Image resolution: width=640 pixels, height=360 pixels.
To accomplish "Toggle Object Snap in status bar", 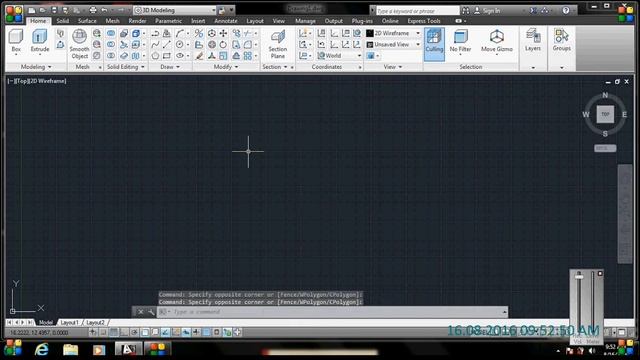I will tap(145, 332).
